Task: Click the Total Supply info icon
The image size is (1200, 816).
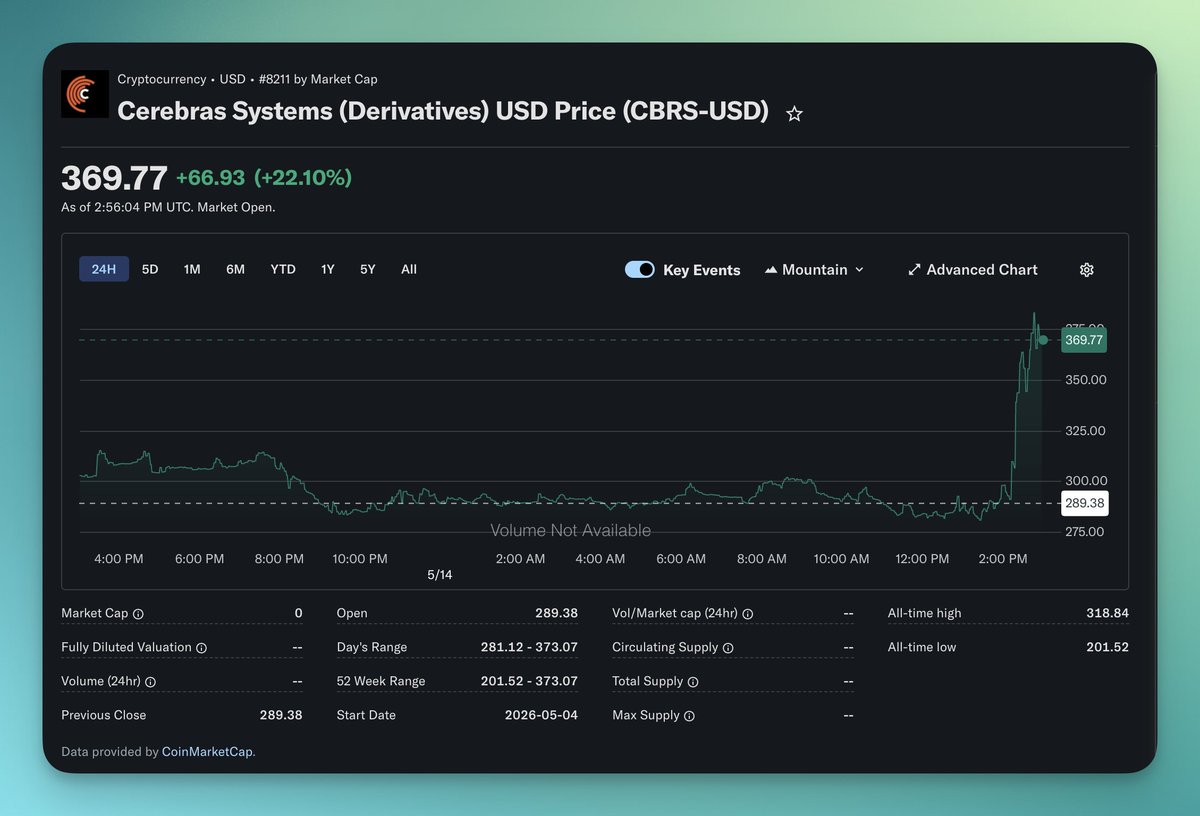Action: (x=693, y=682)
